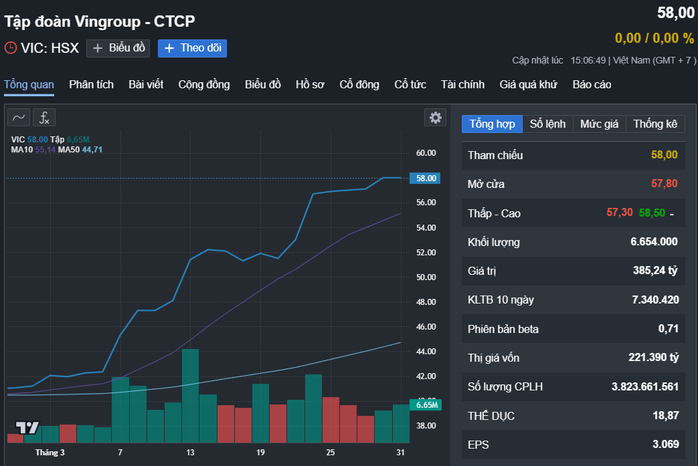Open the indicators fx icon
Screen dimensions: 698x466
[44, 118]
